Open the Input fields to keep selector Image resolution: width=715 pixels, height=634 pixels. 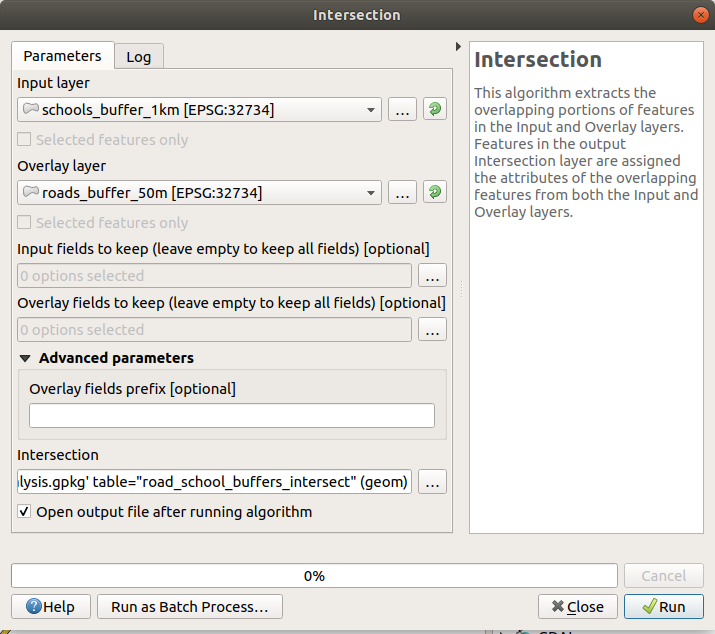click(x=432, y=276)
